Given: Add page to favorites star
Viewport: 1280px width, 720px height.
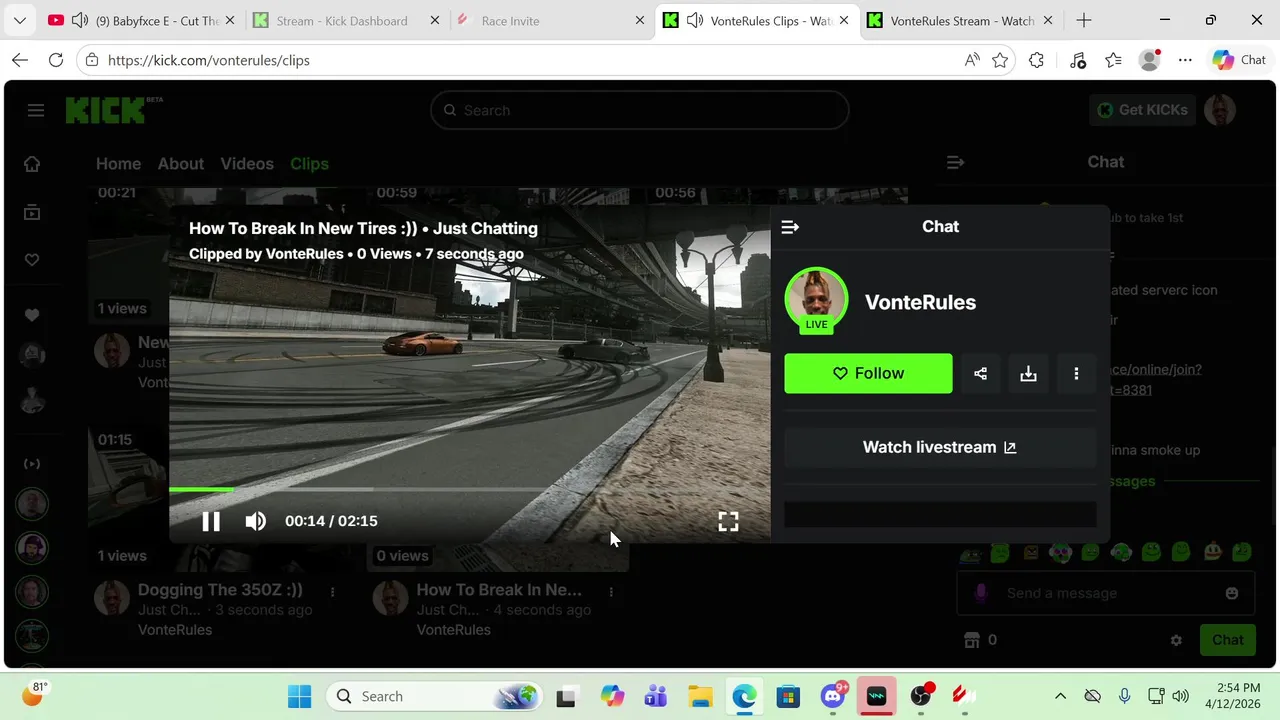Looking at the screenshot, I should [1000, 60].
